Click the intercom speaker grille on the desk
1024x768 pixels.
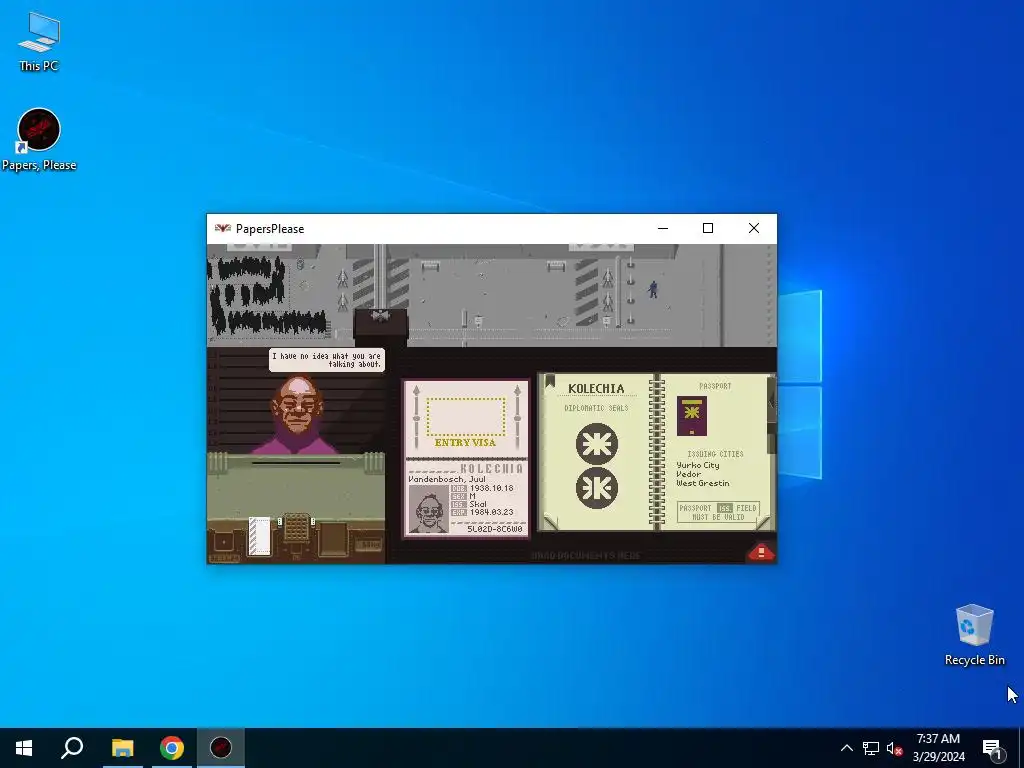tap(296, 527)
